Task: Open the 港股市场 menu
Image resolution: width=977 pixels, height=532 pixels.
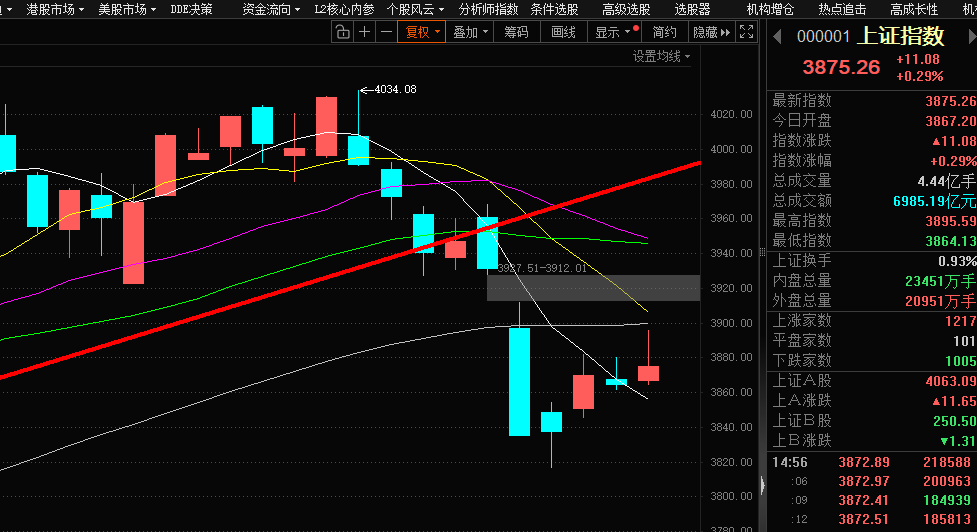Action: (x=54, y=9)
